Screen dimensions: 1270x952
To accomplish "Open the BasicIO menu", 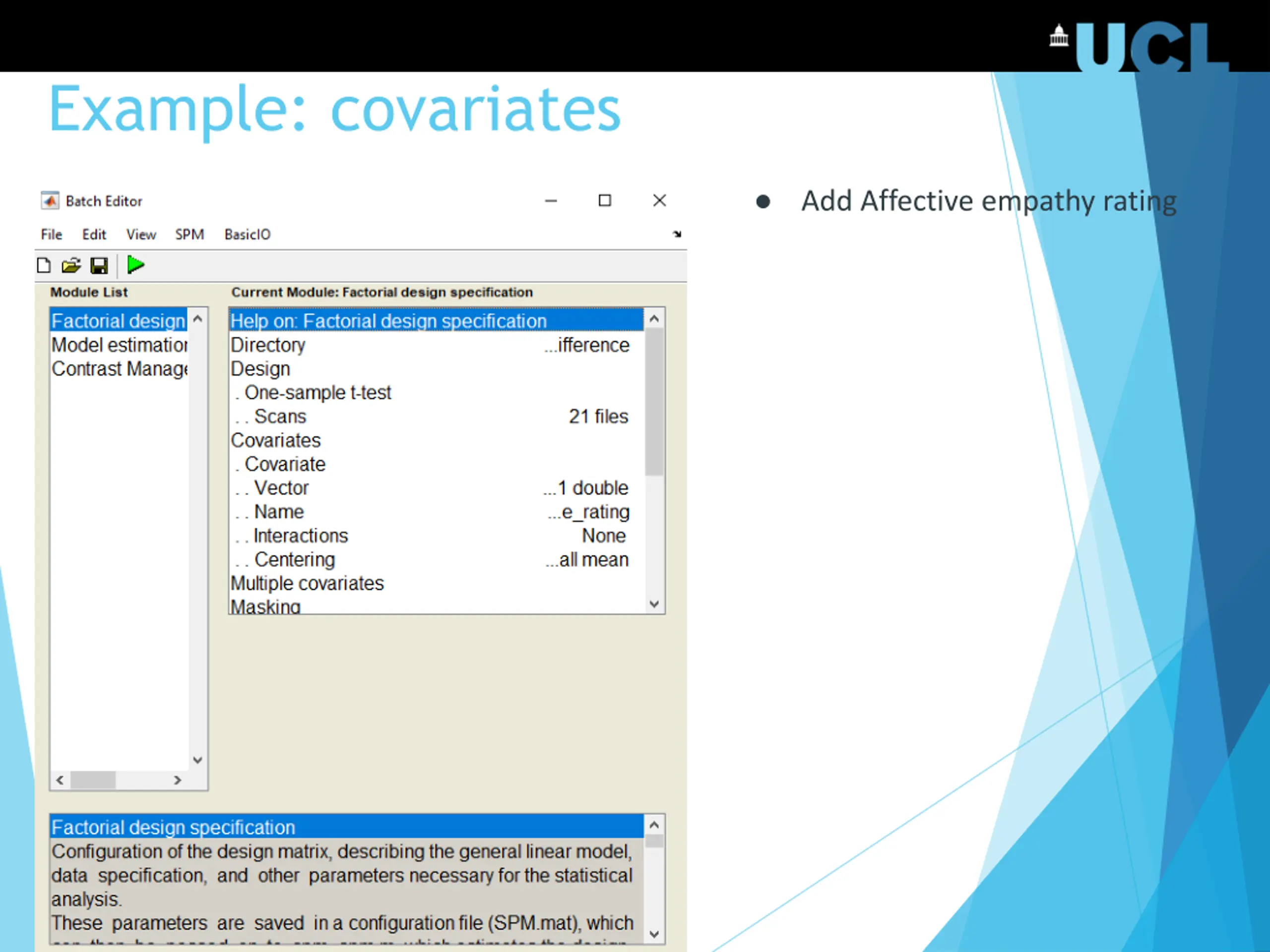I will [248, 234].
